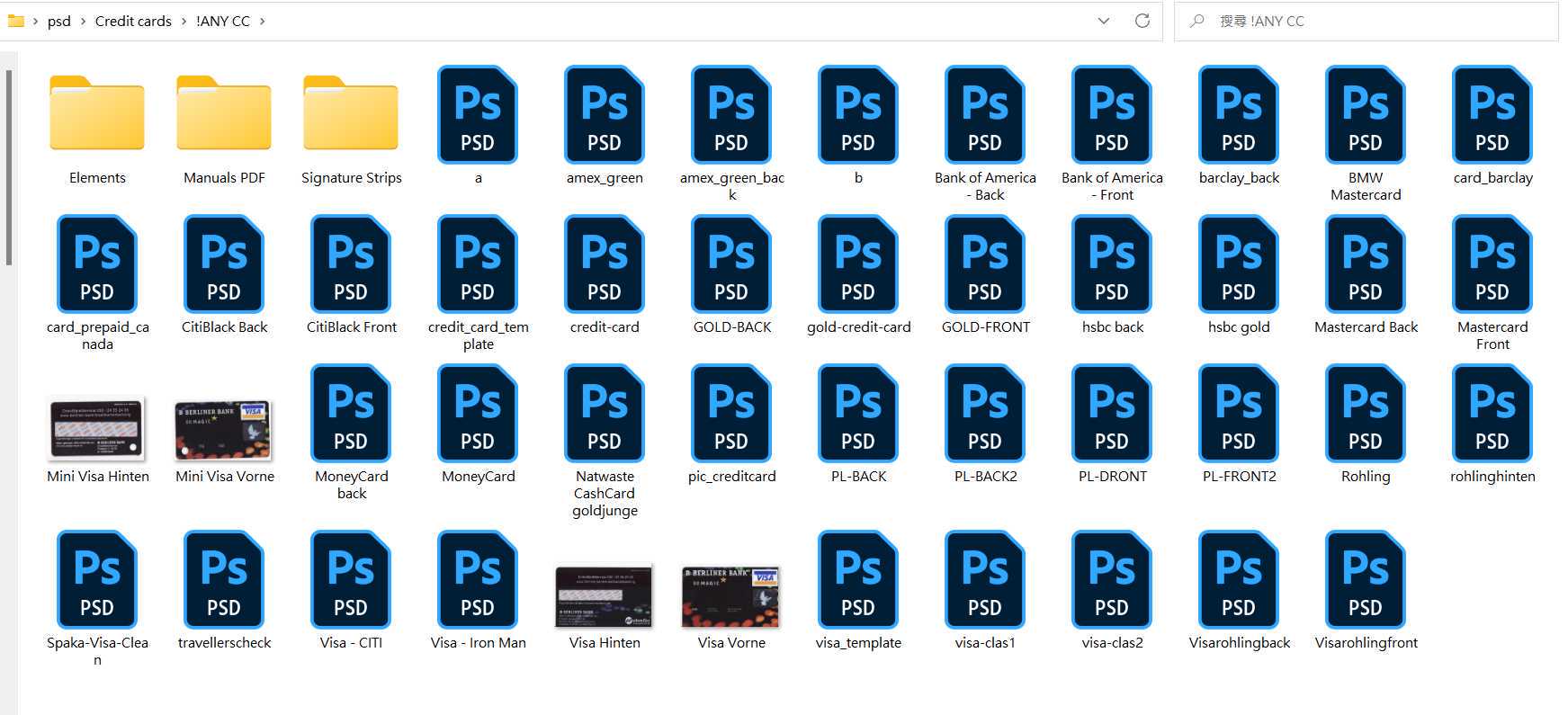Select the CitiBlack Front PSD icon
Viewport: 1568px width, 715px height.
click(351, 264)
